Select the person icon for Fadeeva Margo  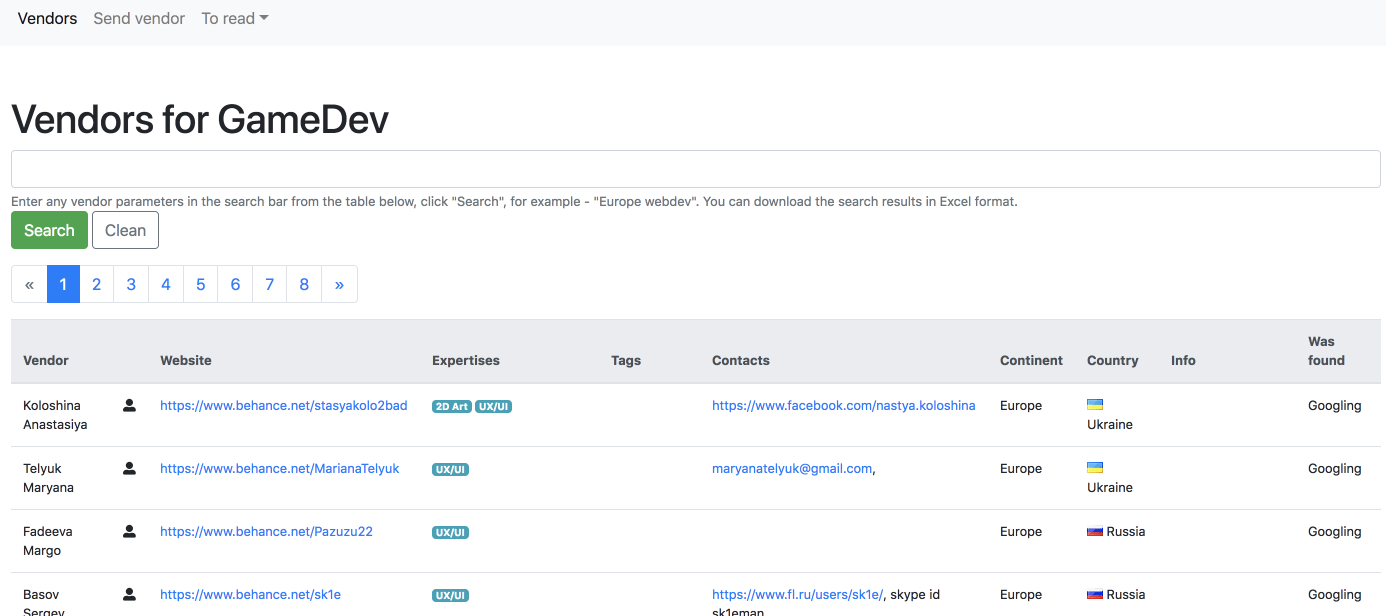129,531
